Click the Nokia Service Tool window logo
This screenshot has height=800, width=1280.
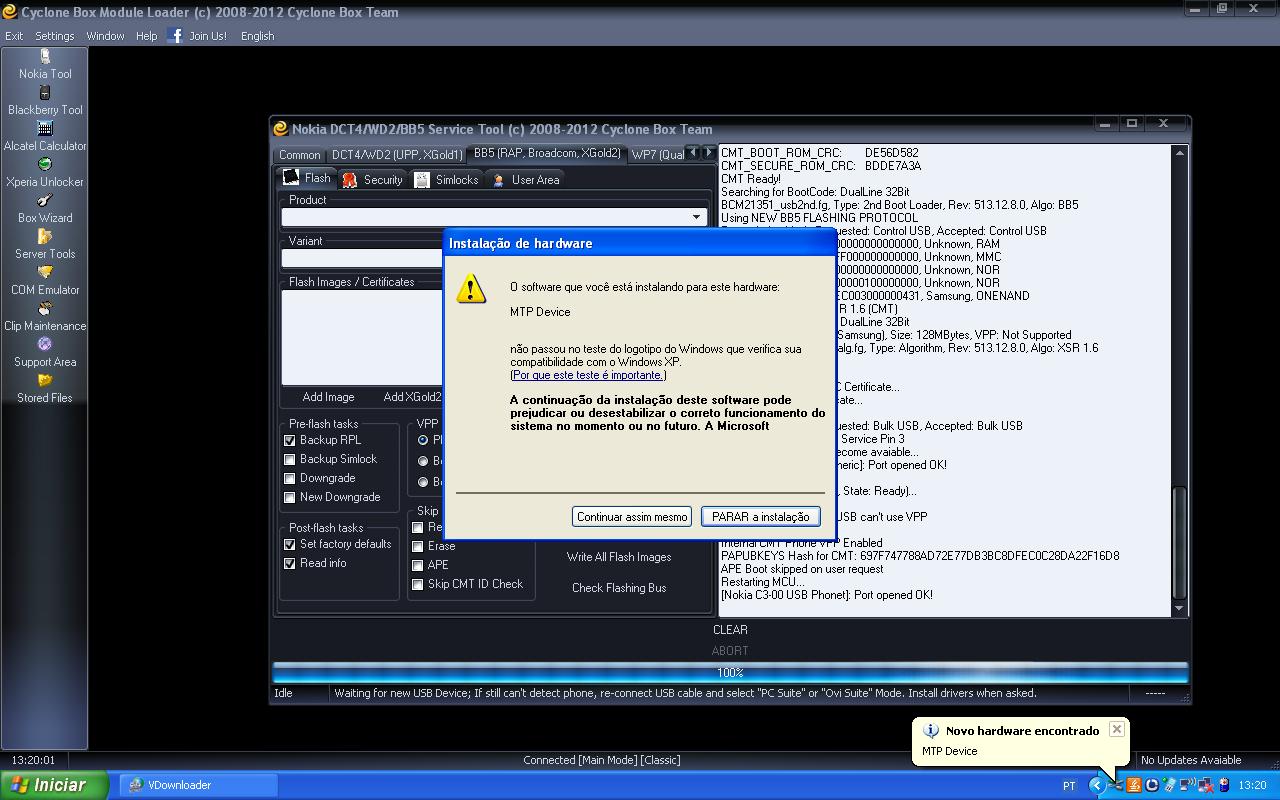280,128
